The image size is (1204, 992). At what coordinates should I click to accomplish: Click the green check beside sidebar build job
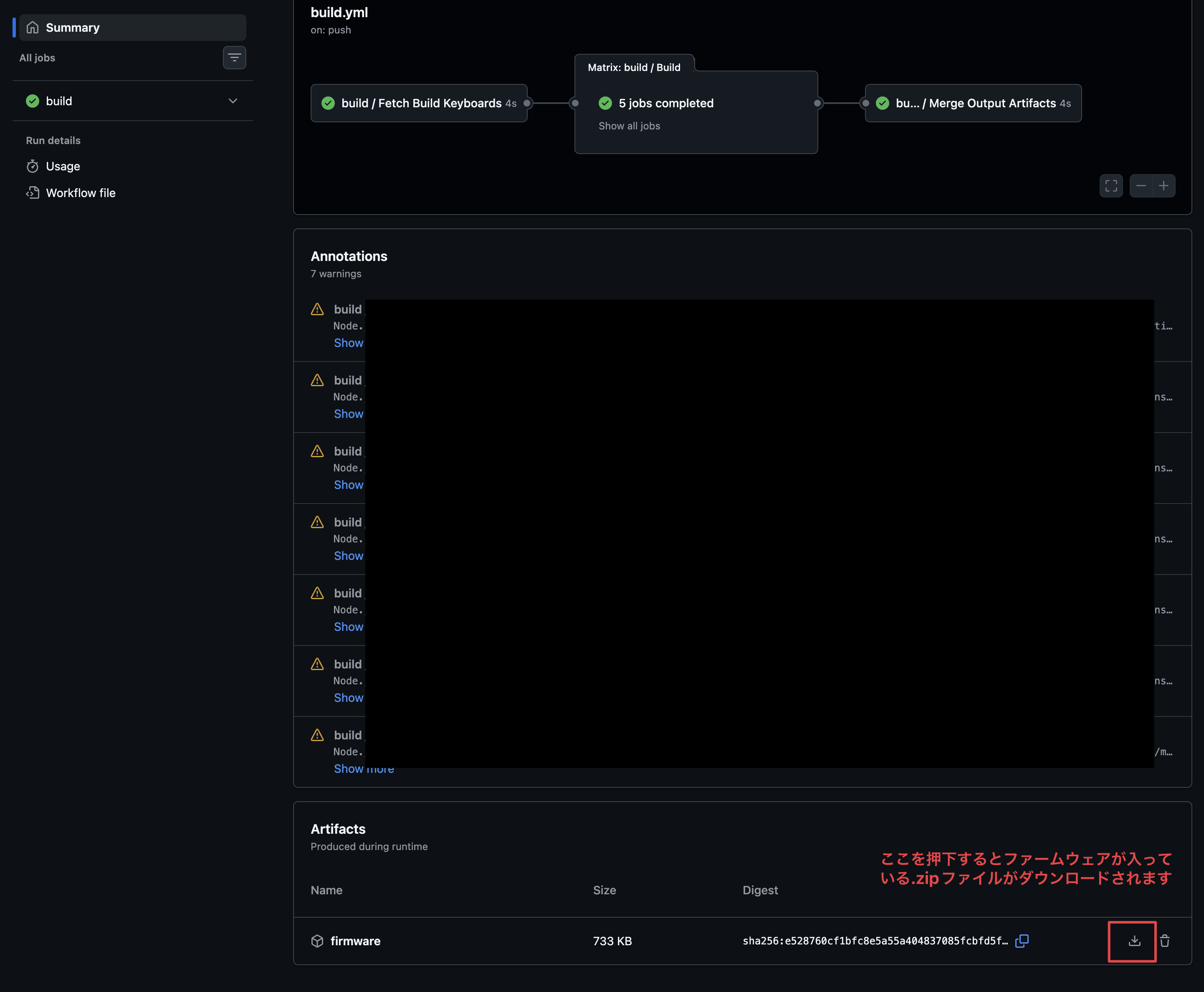[x=33, y=101]
